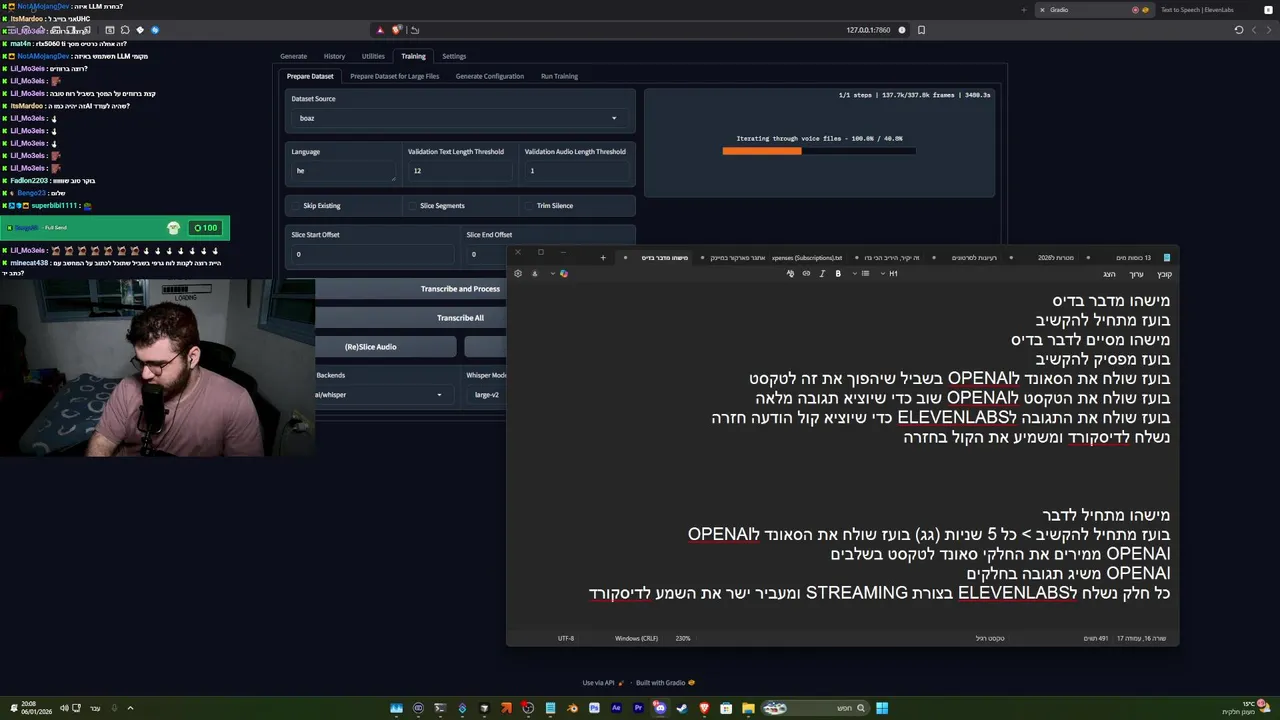Open File Explorer from the taskbar
The height and width of the screenshot is (720, 1280).
point(748,708)
